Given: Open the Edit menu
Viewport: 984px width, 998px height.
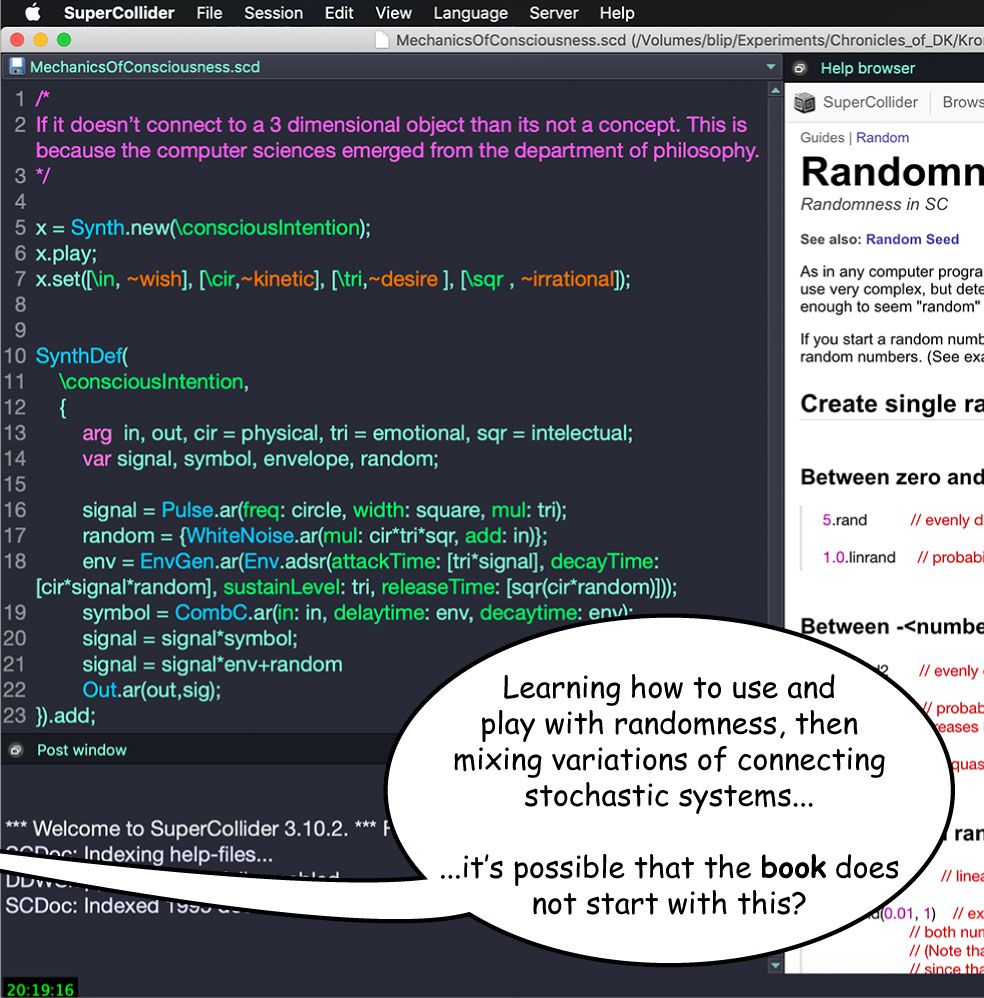Looking at the screenshot, I should pyautogui.click(x=339, y=13).
